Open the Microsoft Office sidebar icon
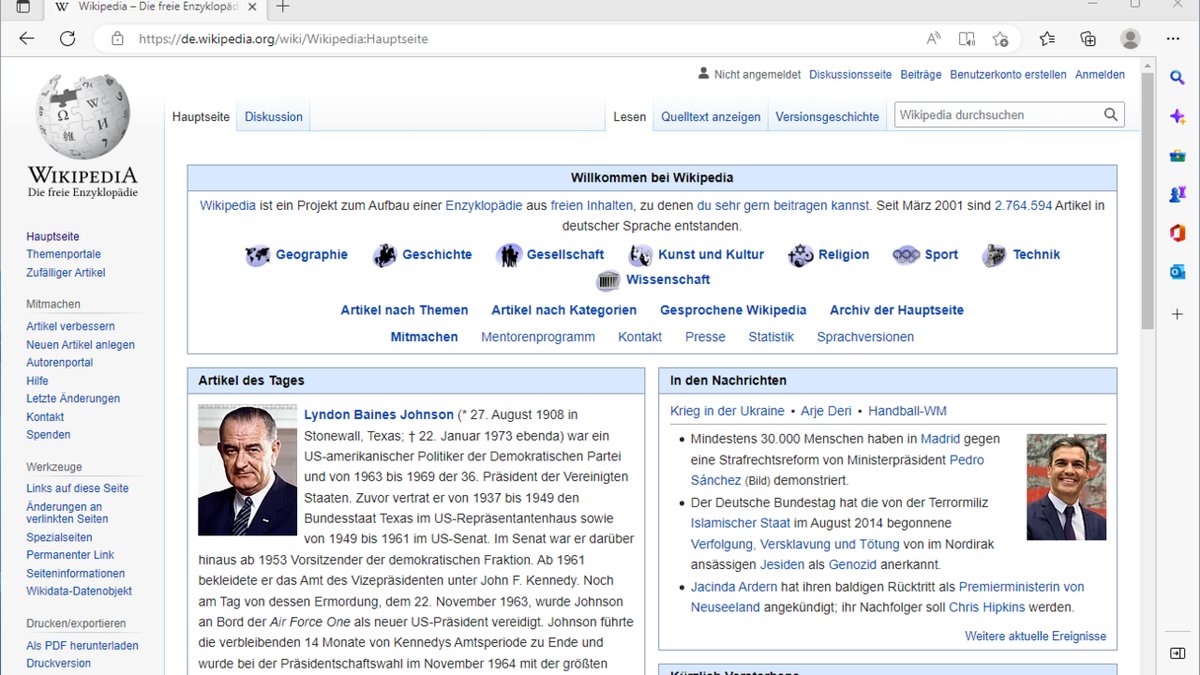Image resolution: width=1200 pixels, height=675 pixels. 1177,233
